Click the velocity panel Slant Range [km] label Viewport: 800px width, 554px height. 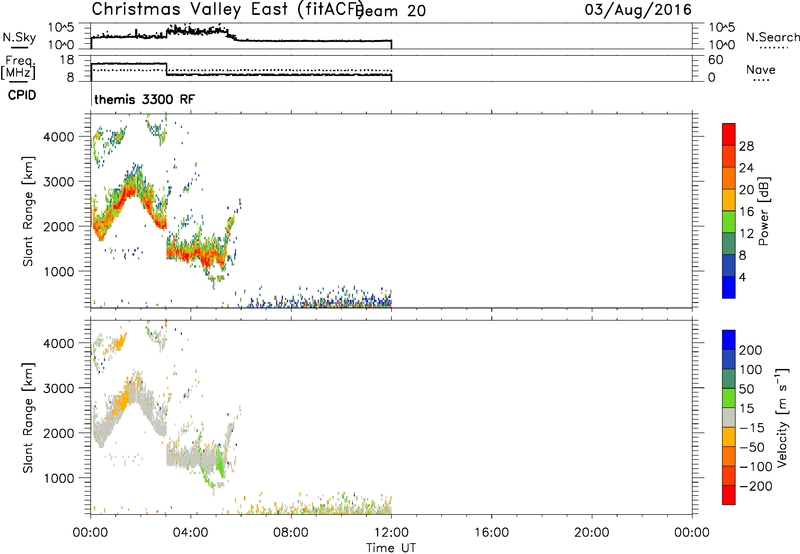coord(28,417)
